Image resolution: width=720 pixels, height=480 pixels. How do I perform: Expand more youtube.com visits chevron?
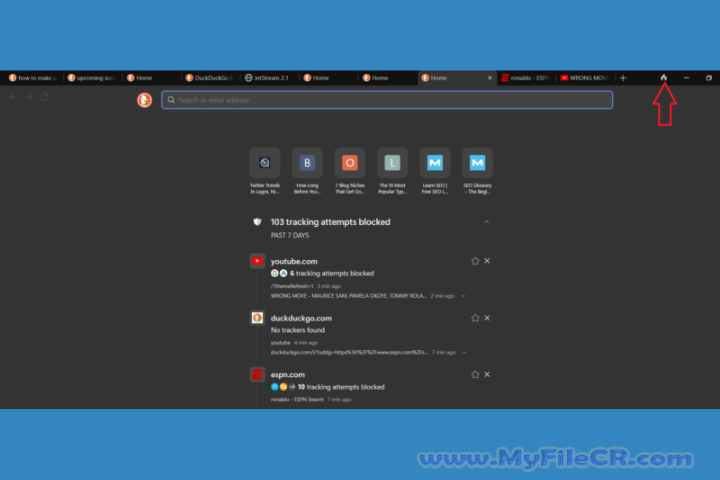(463, 296)
